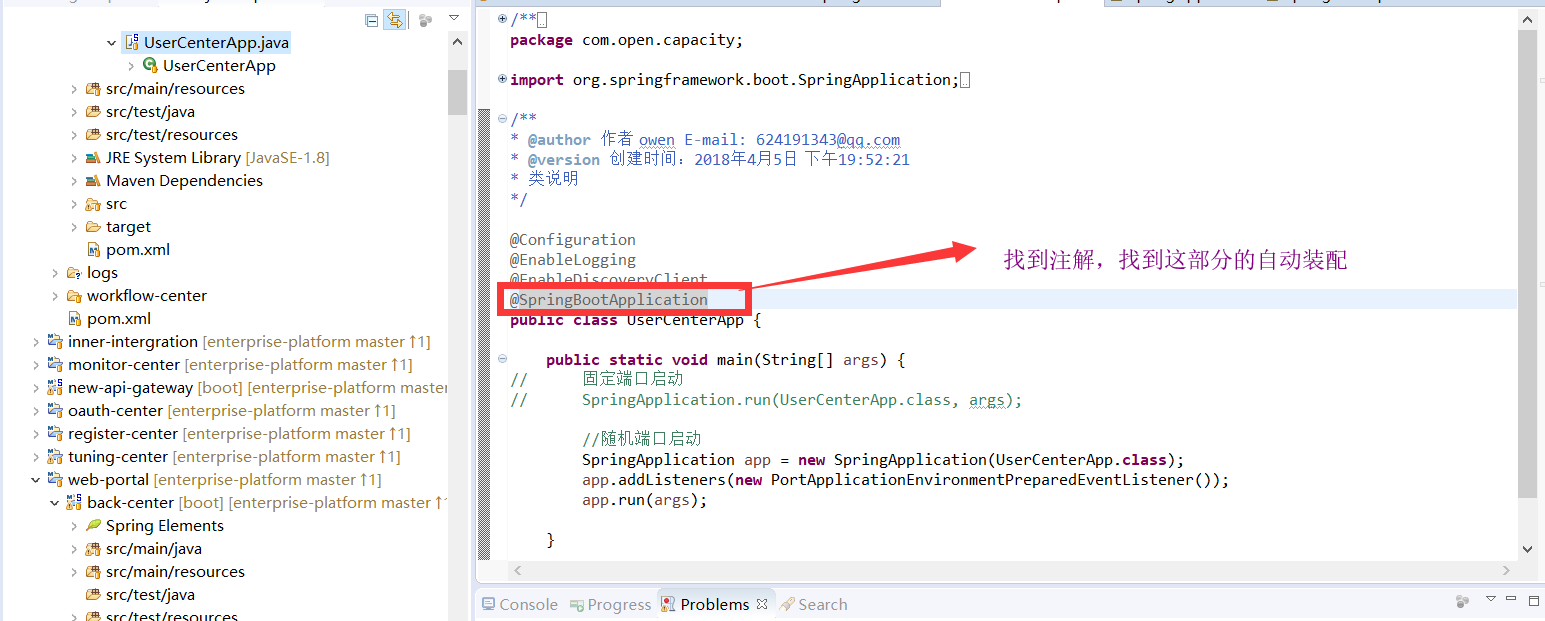This screenshot has width=1545, height=621.
Task: Collapse the web-portal project
Action: point(36,480)
